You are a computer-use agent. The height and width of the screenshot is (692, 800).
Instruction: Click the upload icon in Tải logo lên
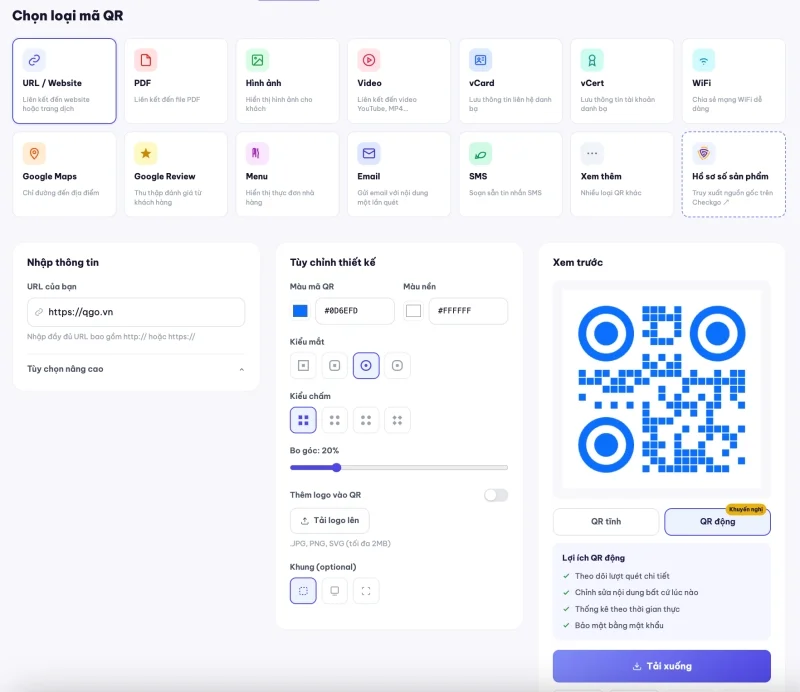click(305, 521)
